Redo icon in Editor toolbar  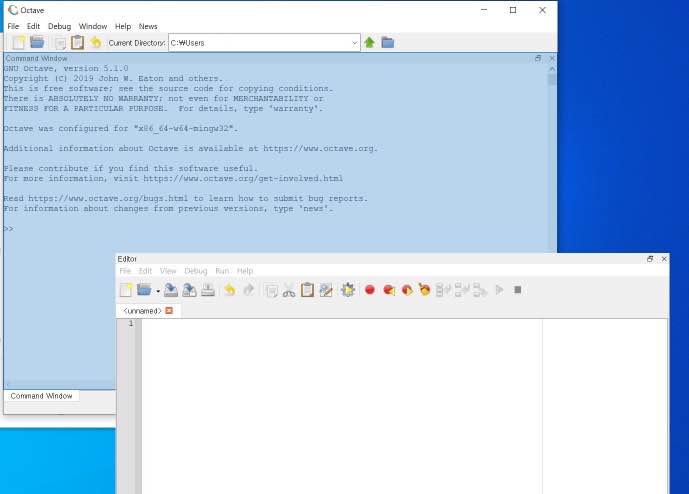[x=248, y=290]
